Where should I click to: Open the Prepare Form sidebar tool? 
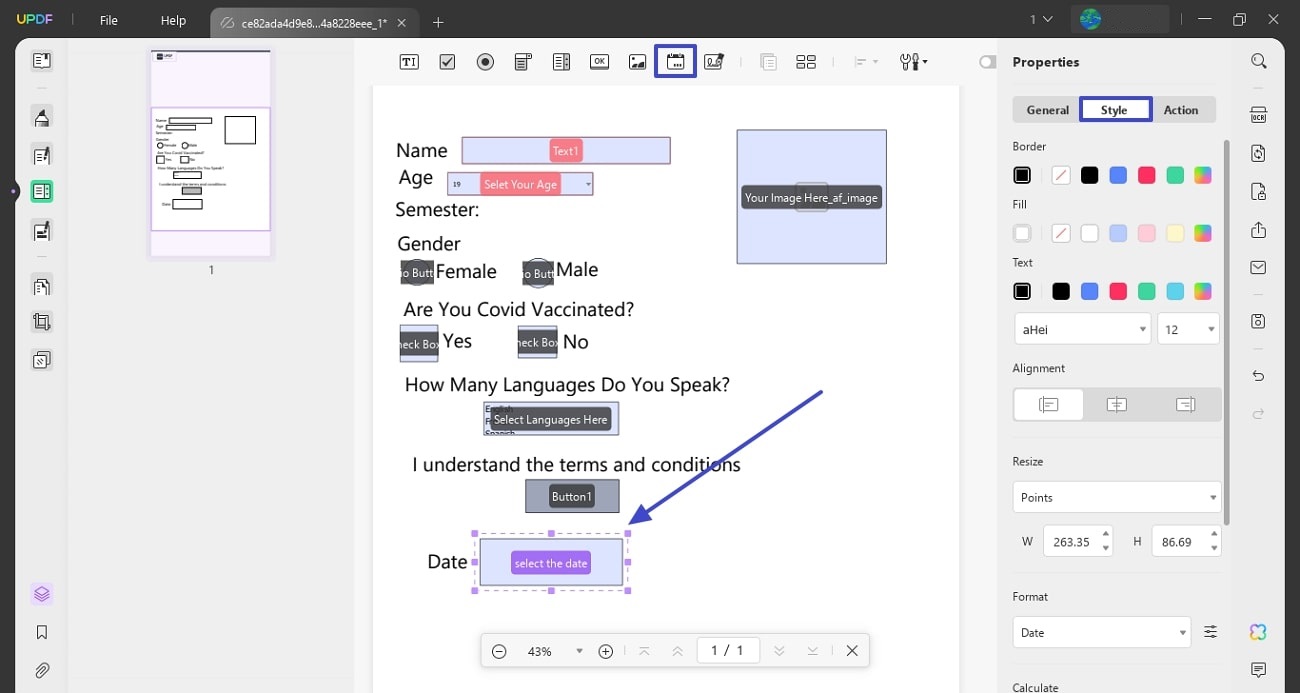(41, 191)
